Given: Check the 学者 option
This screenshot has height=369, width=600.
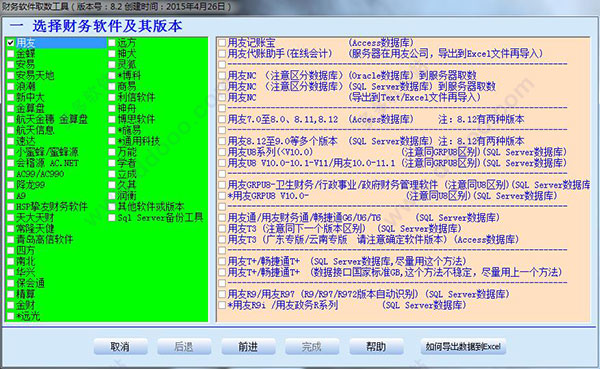Looking at the screenshot, I should click(112, 163).
